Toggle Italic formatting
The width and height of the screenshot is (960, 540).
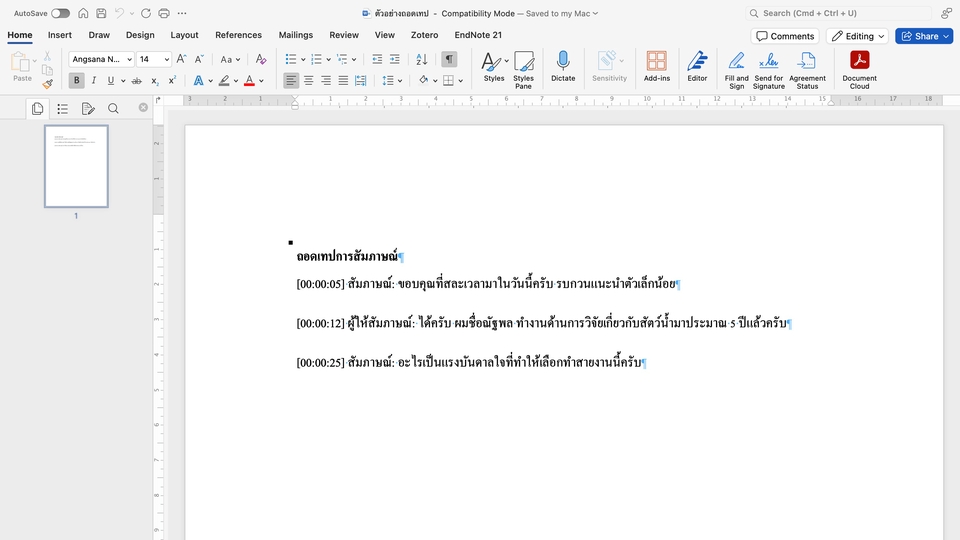[x=94, y=81]
